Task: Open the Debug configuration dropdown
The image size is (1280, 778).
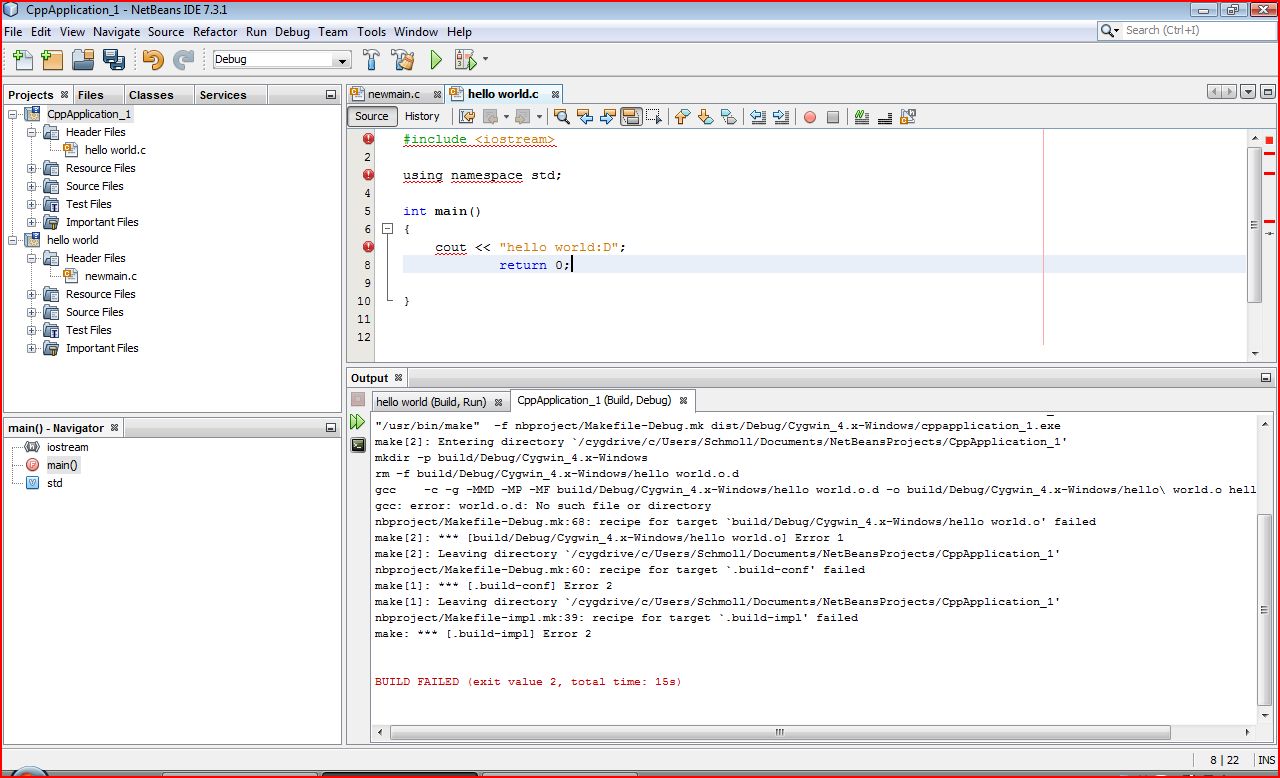Action: (x=343, y=60)
